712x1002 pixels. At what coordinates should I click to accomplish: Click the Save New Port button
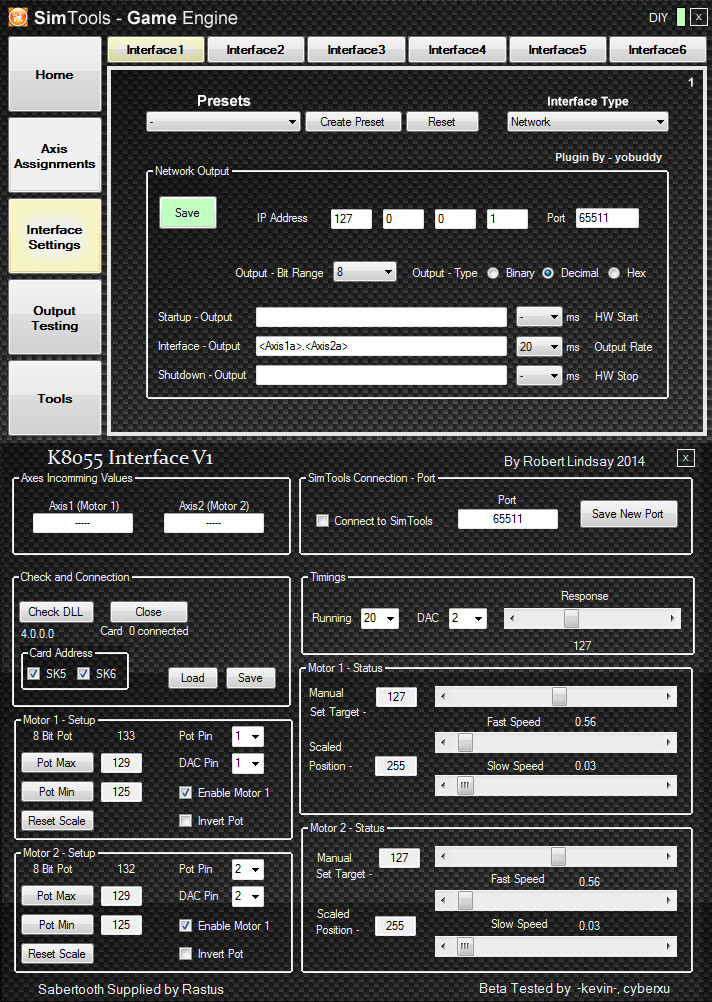pos(628,514)
